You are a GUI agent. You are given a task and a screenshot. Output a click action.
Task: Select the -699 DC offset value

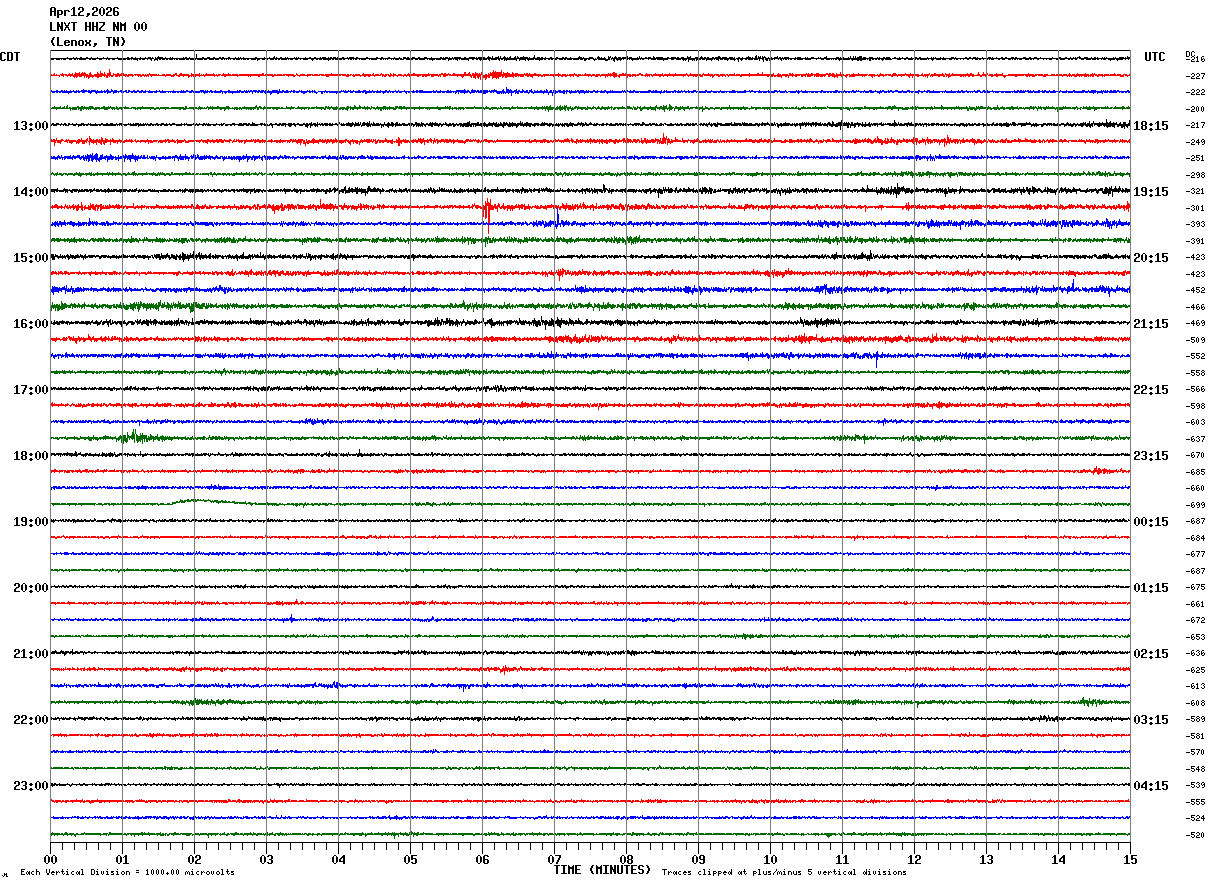pyautogui.click(x=1195, y=505)
